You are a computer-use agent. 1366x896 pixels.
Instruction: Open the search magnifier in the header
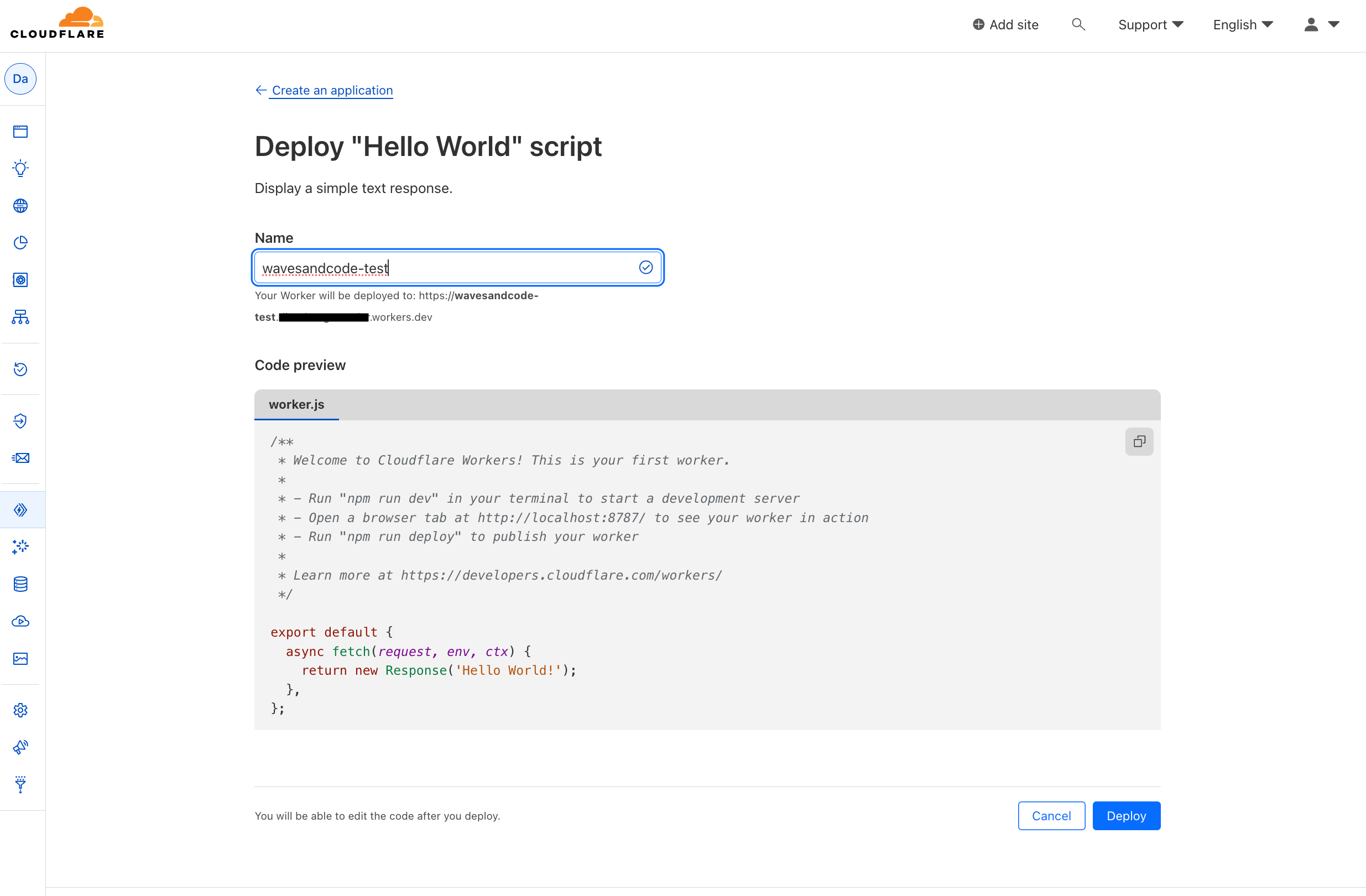(1078, 24)
